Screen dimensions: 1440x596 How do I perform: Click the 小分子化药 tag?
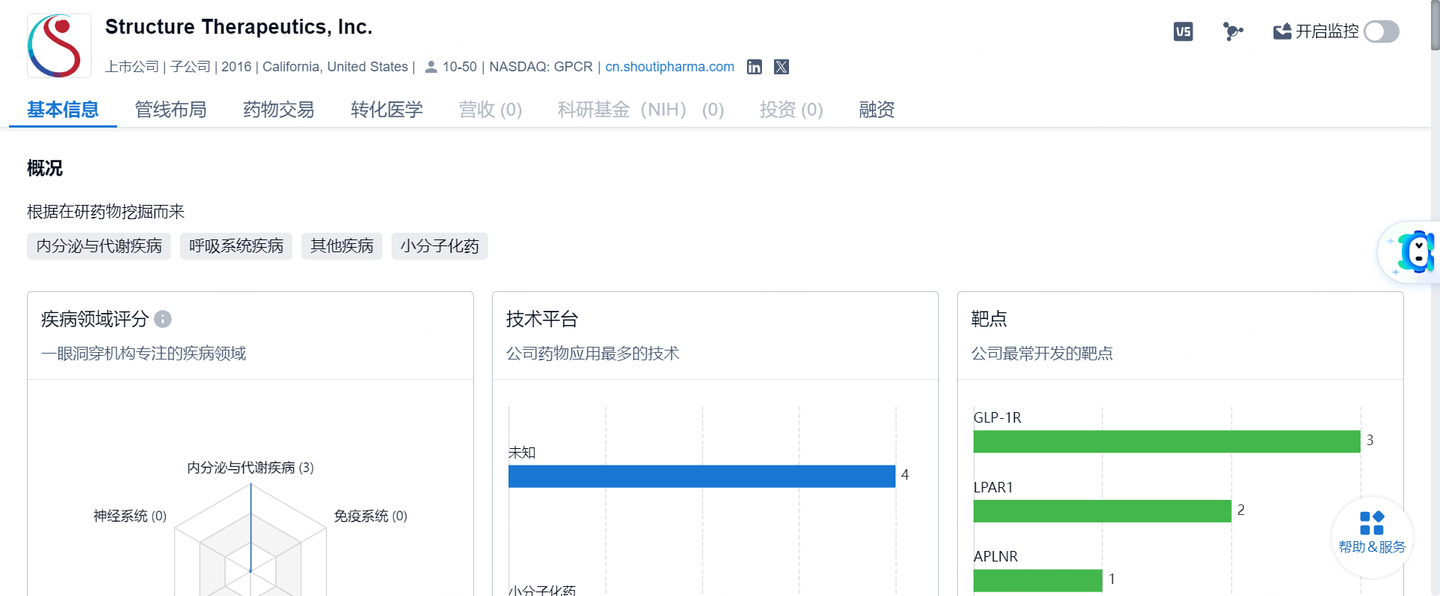(x=439, y=246)
